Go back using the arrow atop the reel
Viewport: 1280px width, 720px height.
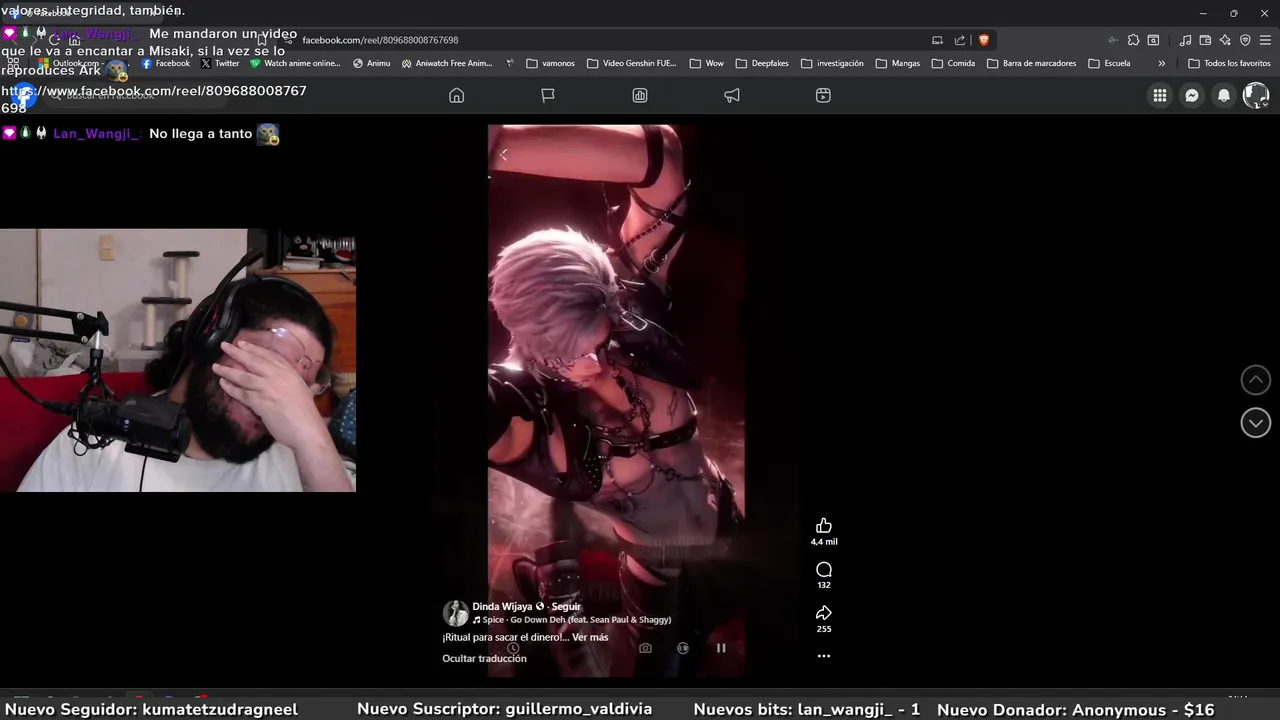coord(504,154)
